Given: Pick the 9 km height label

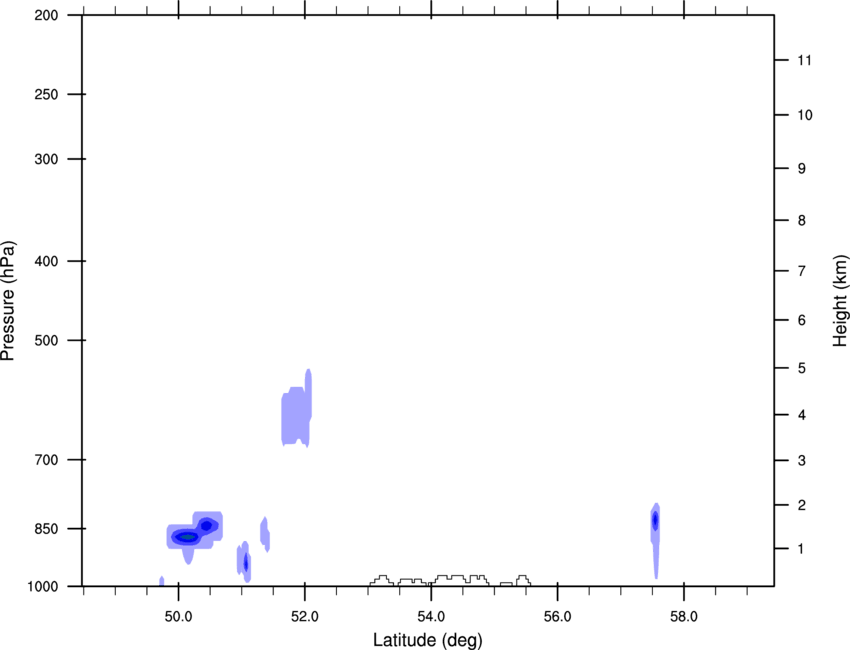Looking at the screenshot, I should pyautogui.click(x=802, y=169).
